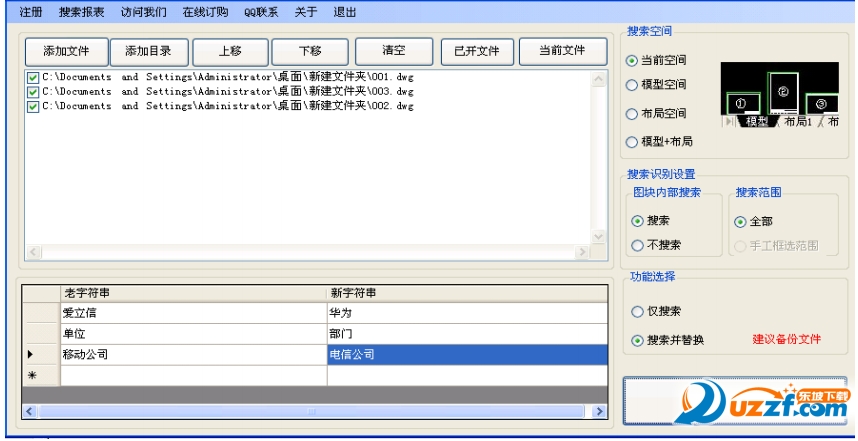The image size is (858, 441).
Task: Click the 老字符串 column header
Action: 194,293
